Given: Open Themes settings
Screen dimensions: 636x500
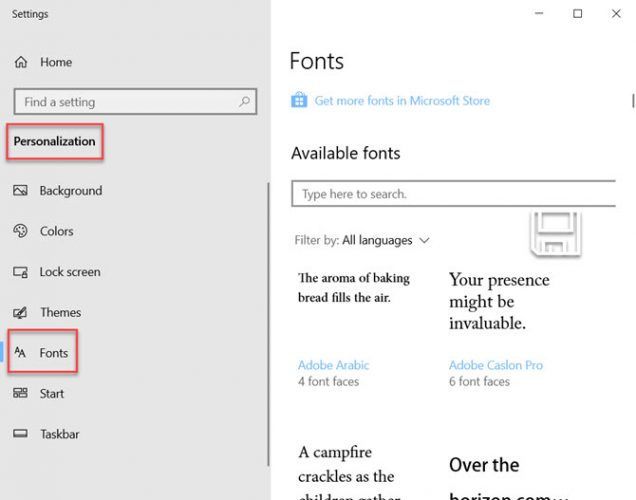Looking at the screenshot, I should point(60,312).
